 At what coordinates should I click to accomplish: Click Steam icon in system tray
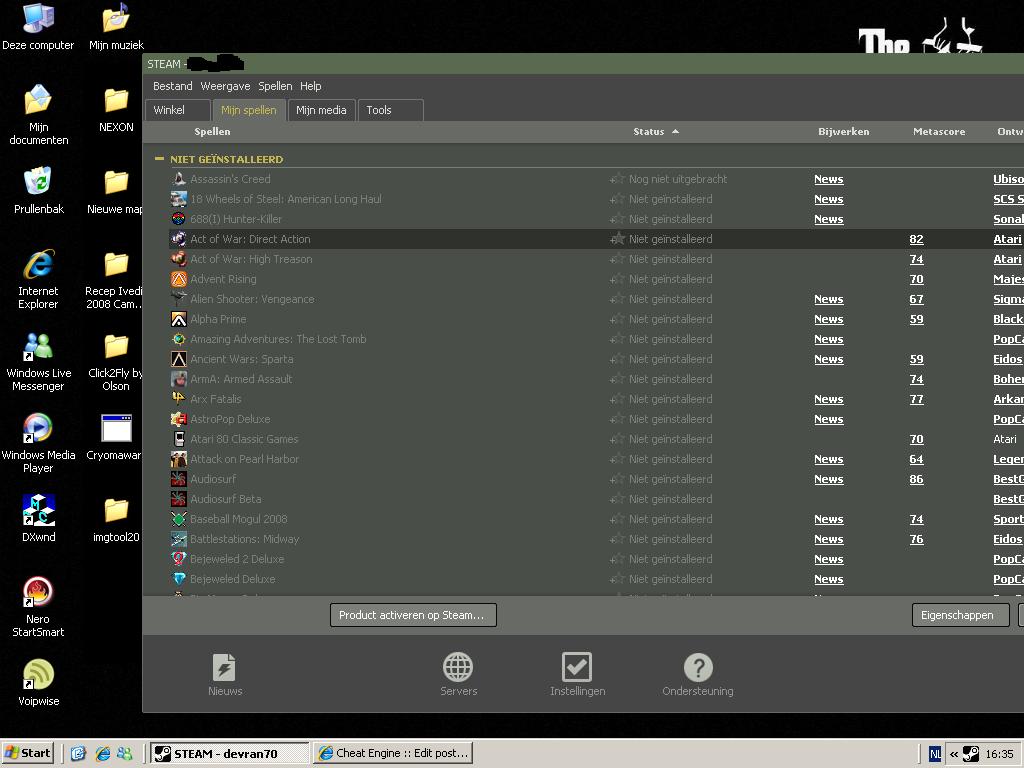[x=971, y=754]
